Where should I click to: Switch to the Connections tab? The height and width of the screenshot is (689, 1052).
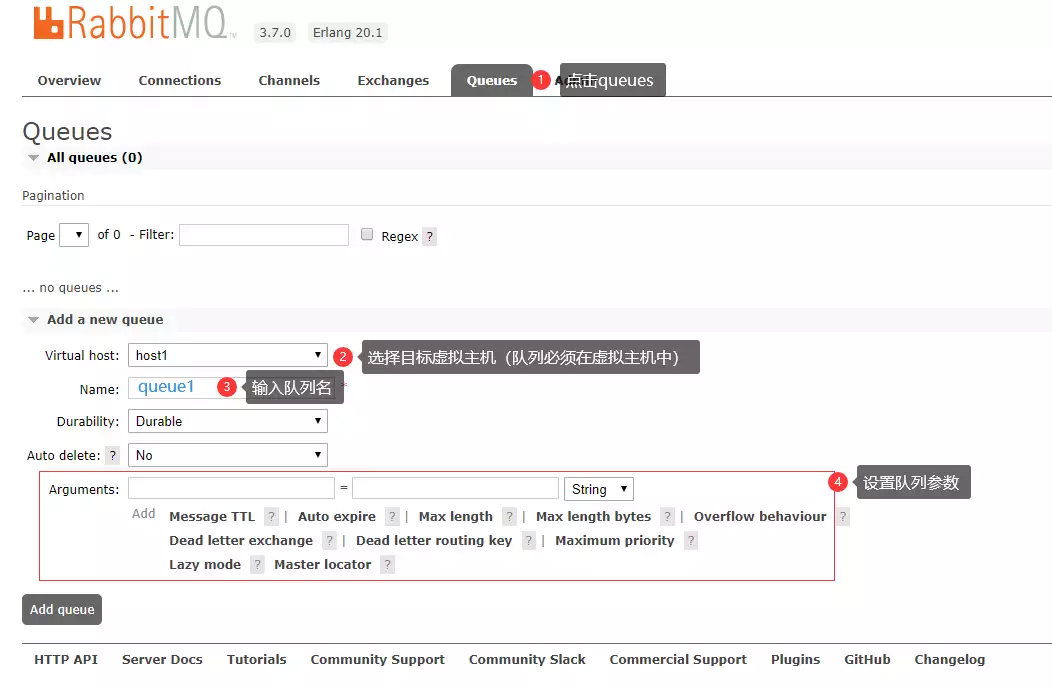pos(180,81)
